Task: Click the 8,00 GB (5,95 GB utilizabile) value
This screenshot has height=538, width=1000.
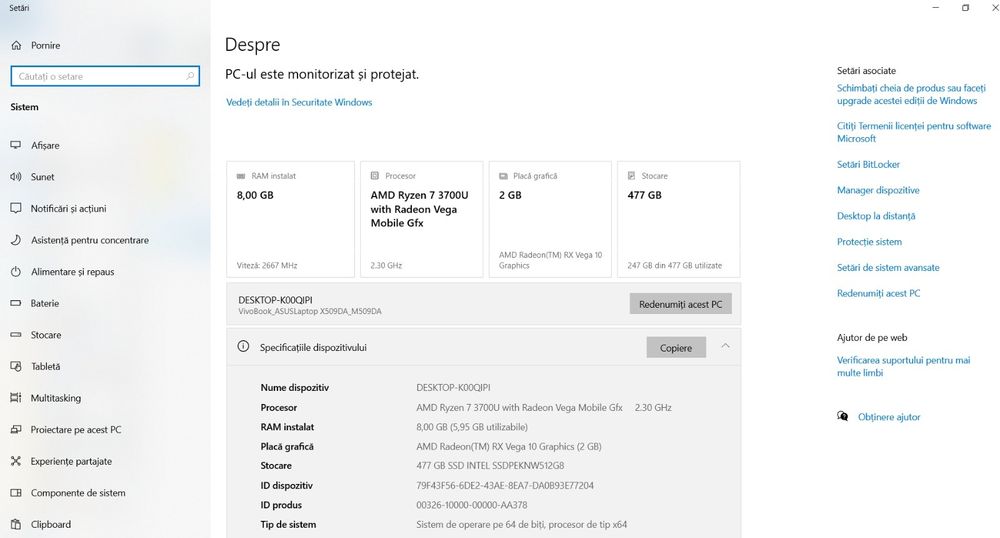Action: click(x=472, y=427)
